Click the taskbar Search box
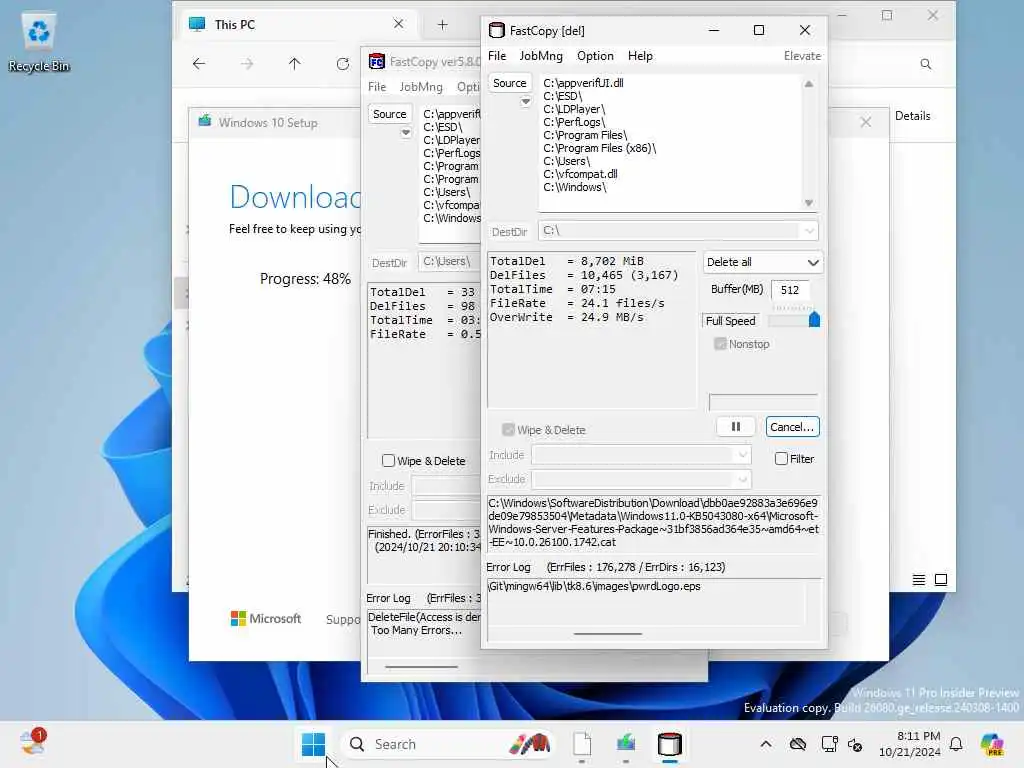Screen dimensions: 1024x768 [448, 744]
